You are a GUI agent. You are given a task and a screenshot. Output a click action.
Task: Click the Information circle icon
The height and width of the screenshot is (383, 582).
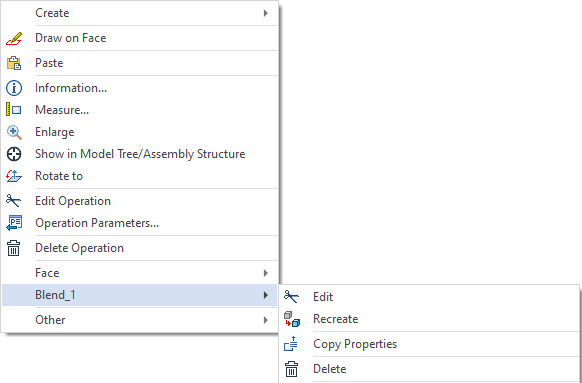14,88
